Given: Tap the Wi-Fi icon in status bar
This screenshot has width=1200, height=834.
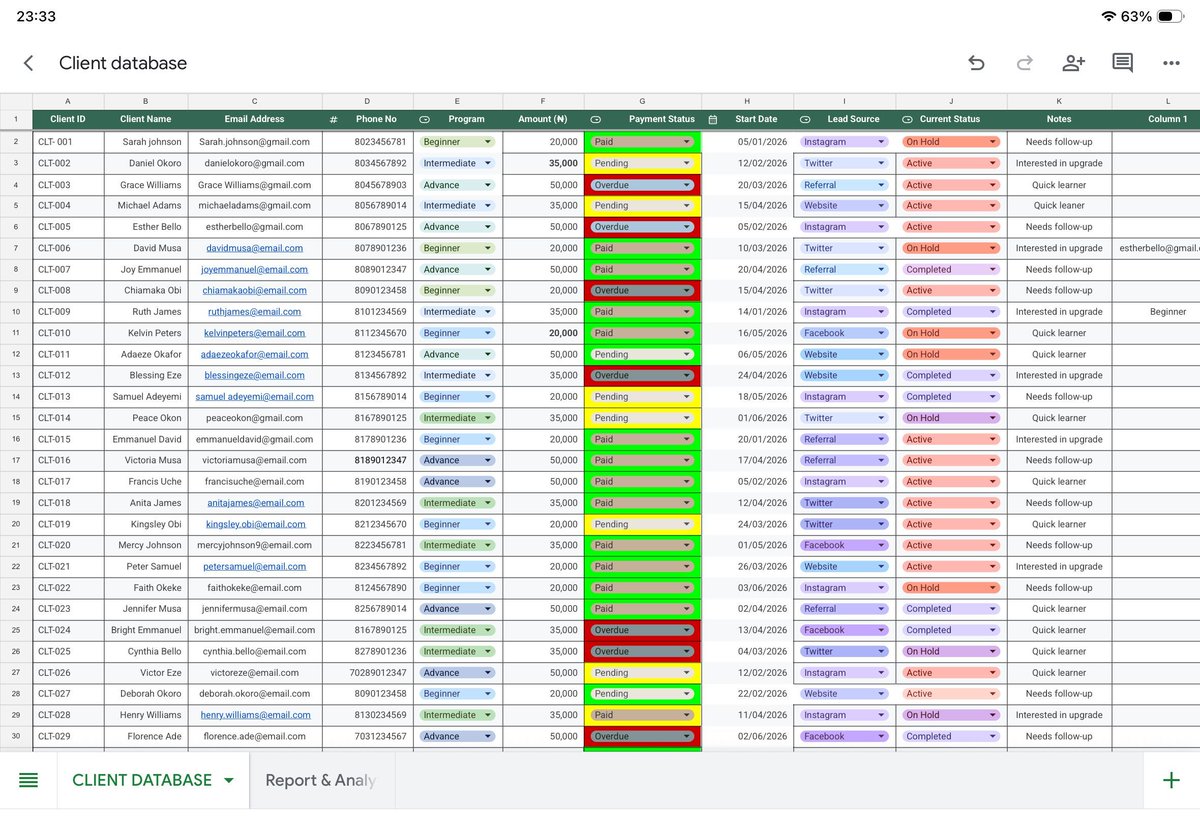Looking at the screenshot, I should point(1108,16).
